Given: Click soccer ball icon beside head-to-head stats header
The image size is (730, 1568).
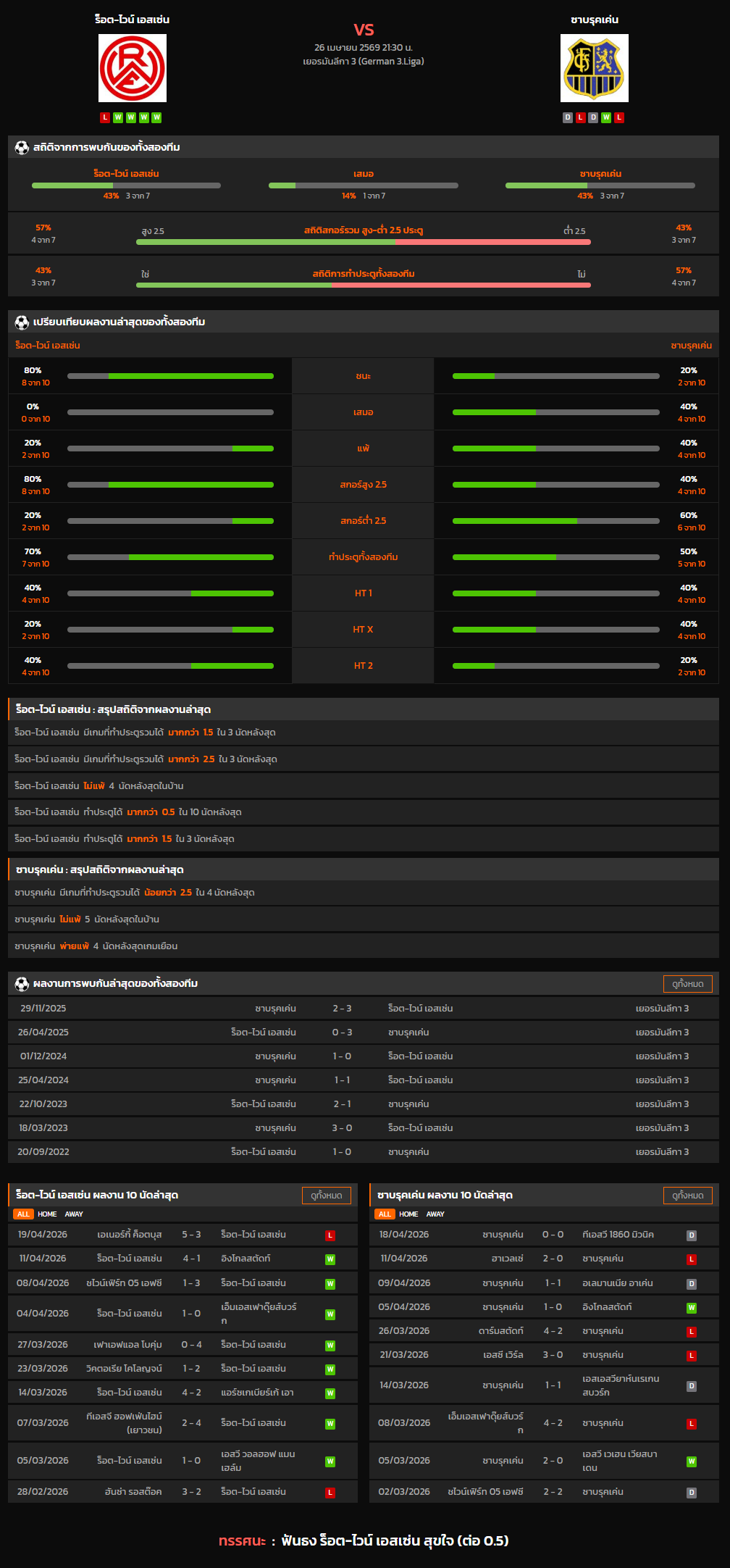Looking at the screenshot, I should pos(22,148).
